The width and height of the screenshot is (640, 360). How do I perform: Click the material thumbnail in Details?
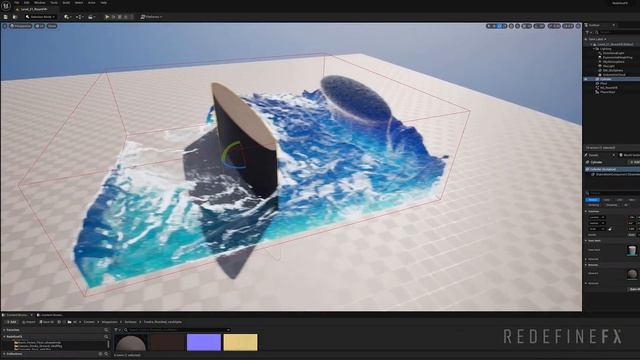[x=632, y=273]
